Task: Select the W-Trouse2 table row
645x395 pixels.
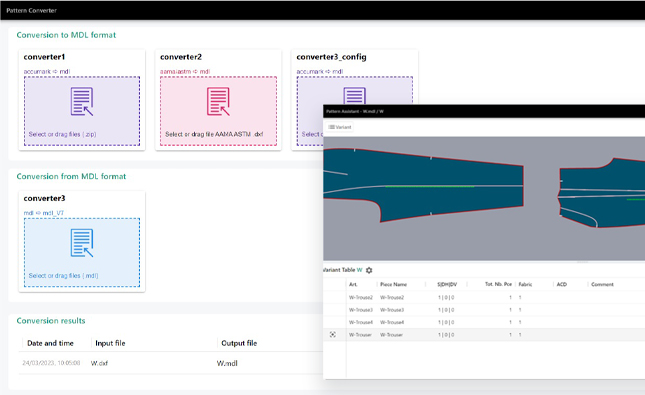Action: (484, 297)
